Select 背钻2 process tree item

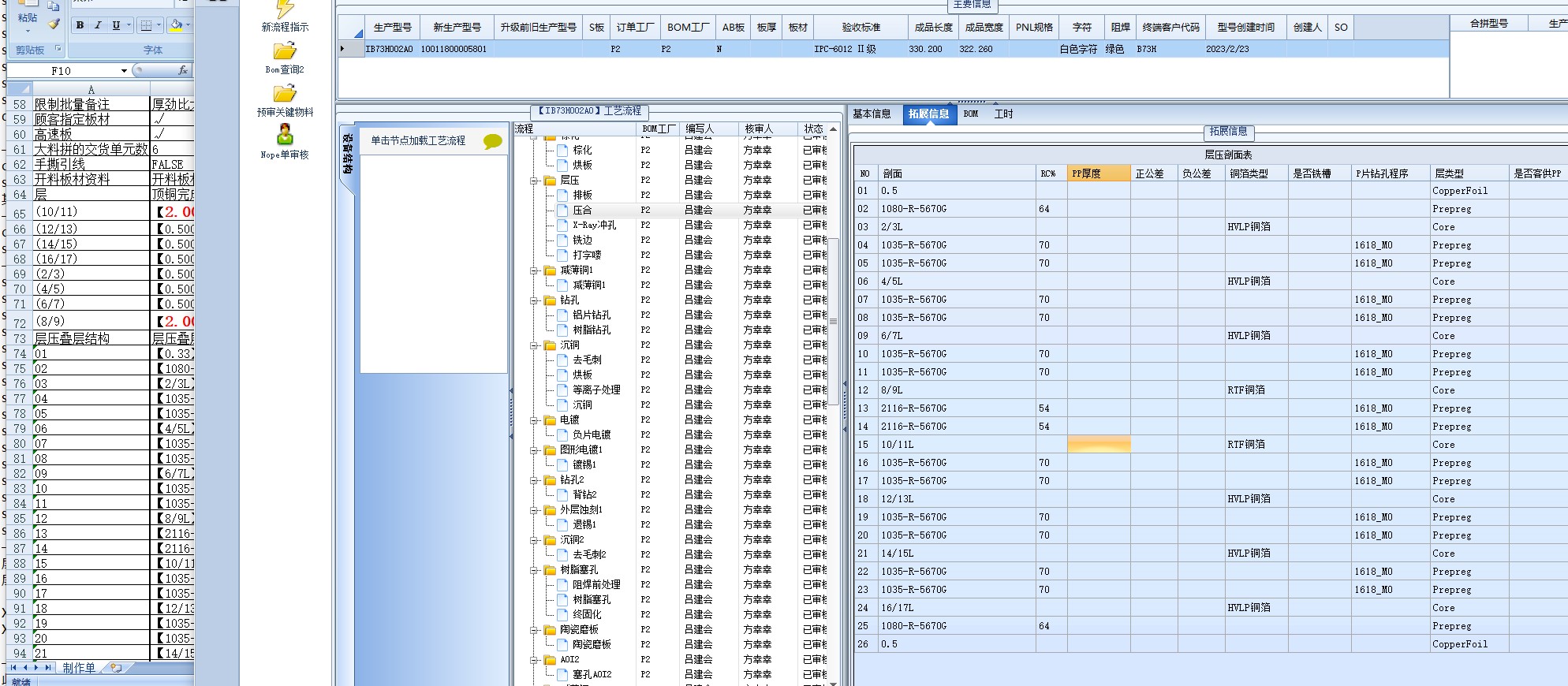(x=584, y=495)
